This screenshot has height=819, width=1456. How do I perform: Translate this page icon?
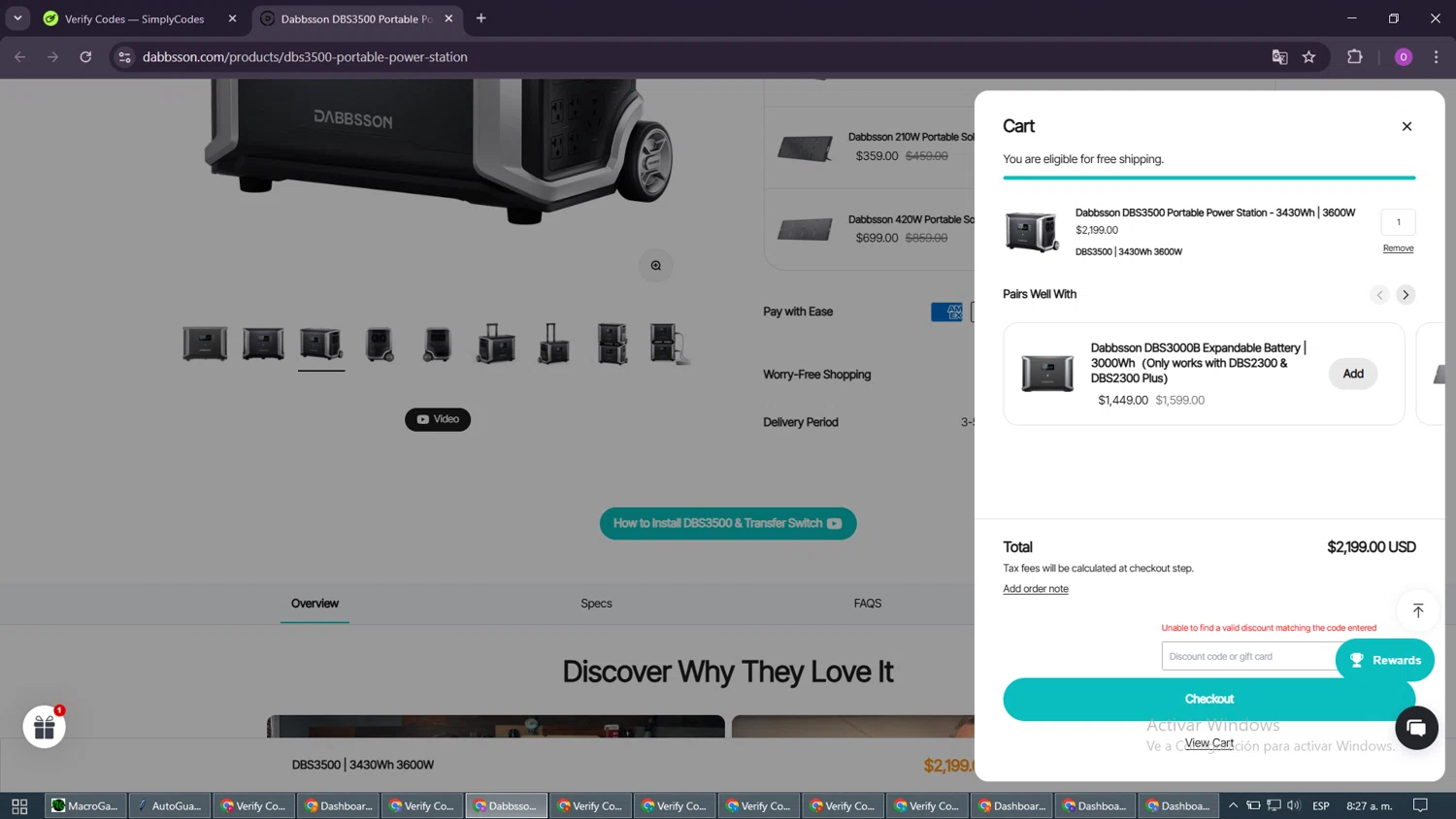point(1279,57)
